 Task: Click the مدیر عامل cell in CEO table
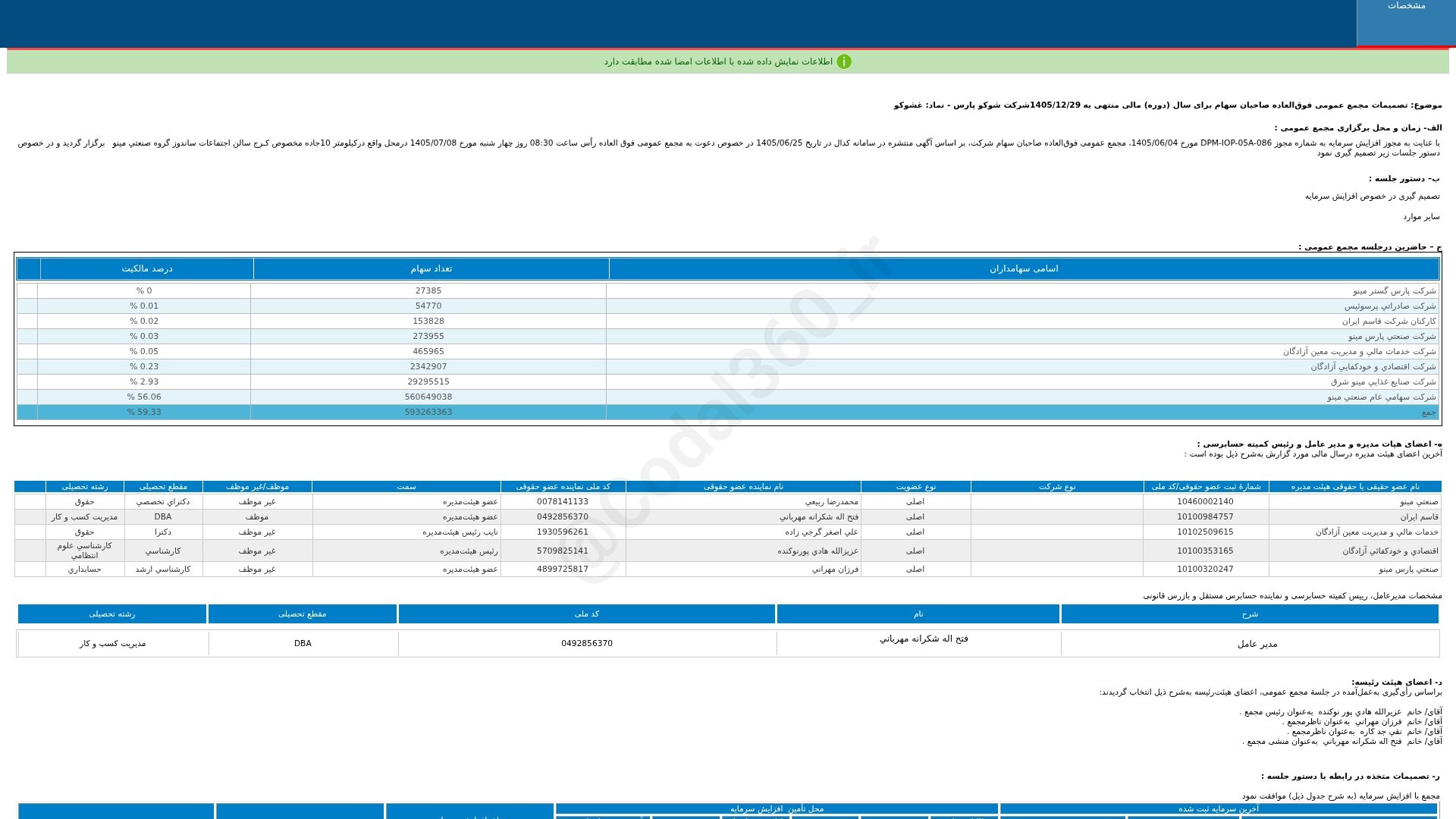[1257, 644]
